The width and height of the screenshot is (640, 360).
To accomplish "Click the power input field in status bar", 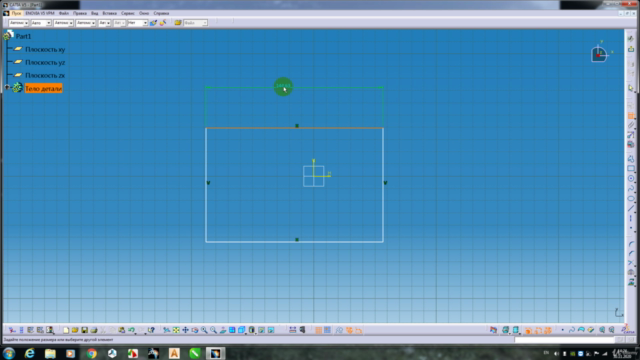I will point(564,340).
